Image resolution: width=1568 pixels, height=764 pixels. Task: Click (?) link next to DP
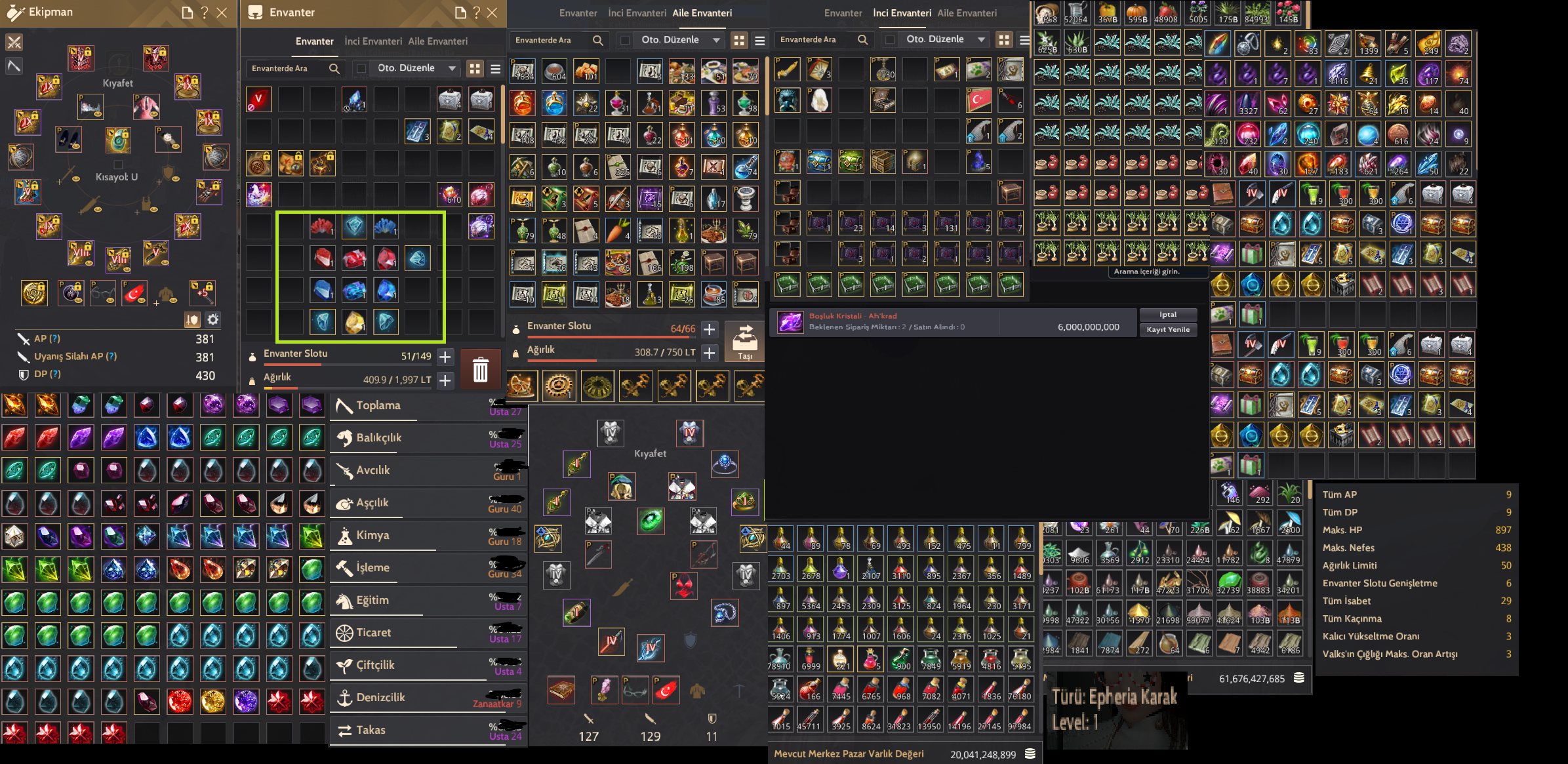pos(55,374)
